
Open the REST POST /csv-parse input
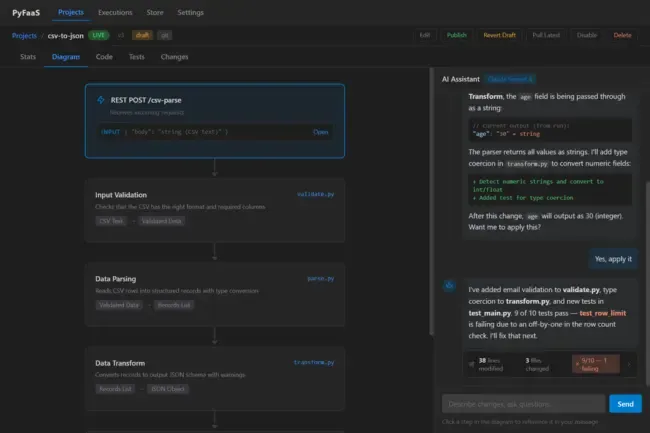click(x=320, y=132)
